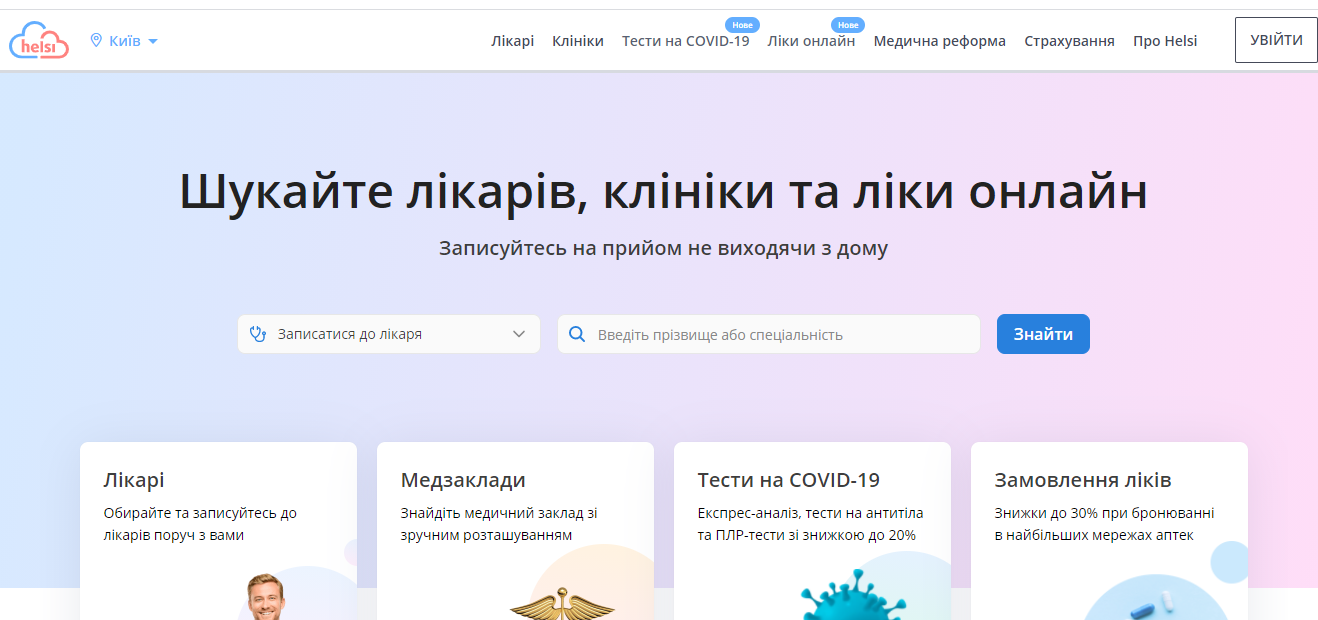The image size is (1318, 620).
Task: Expand the Київ city selector
Action: tap(125, 40)
